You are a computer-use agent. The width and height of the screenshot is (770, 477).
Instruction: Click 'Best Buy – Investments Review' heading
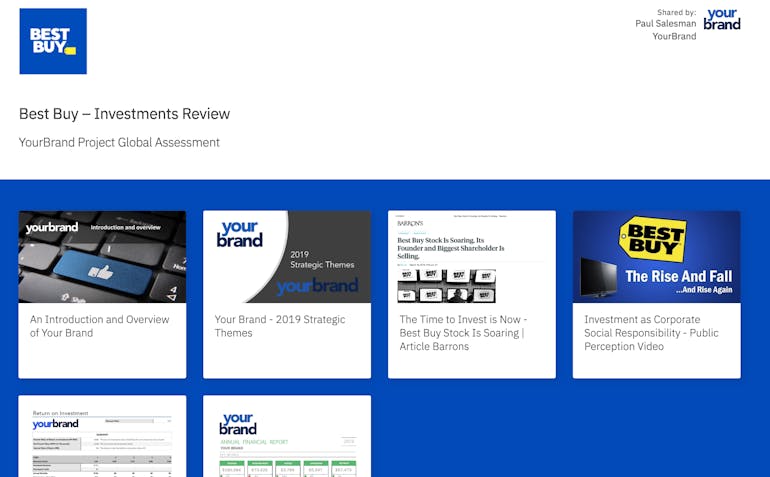(124, 114)
